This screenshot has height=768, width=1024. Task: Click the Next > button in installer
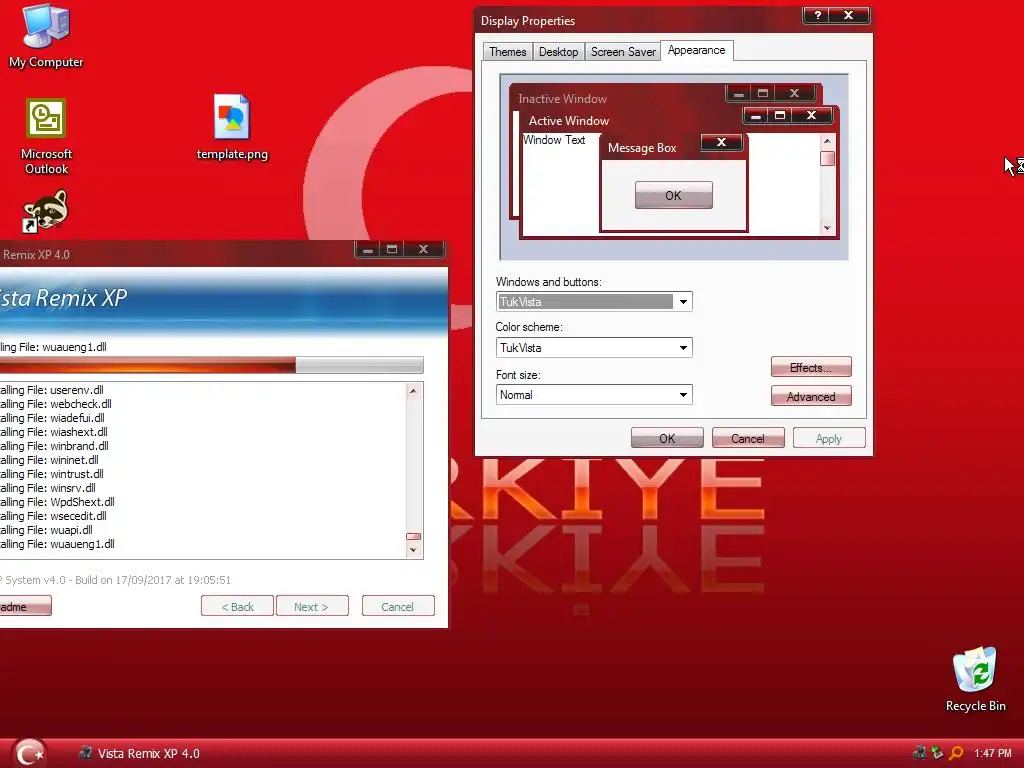coord(312,606)
